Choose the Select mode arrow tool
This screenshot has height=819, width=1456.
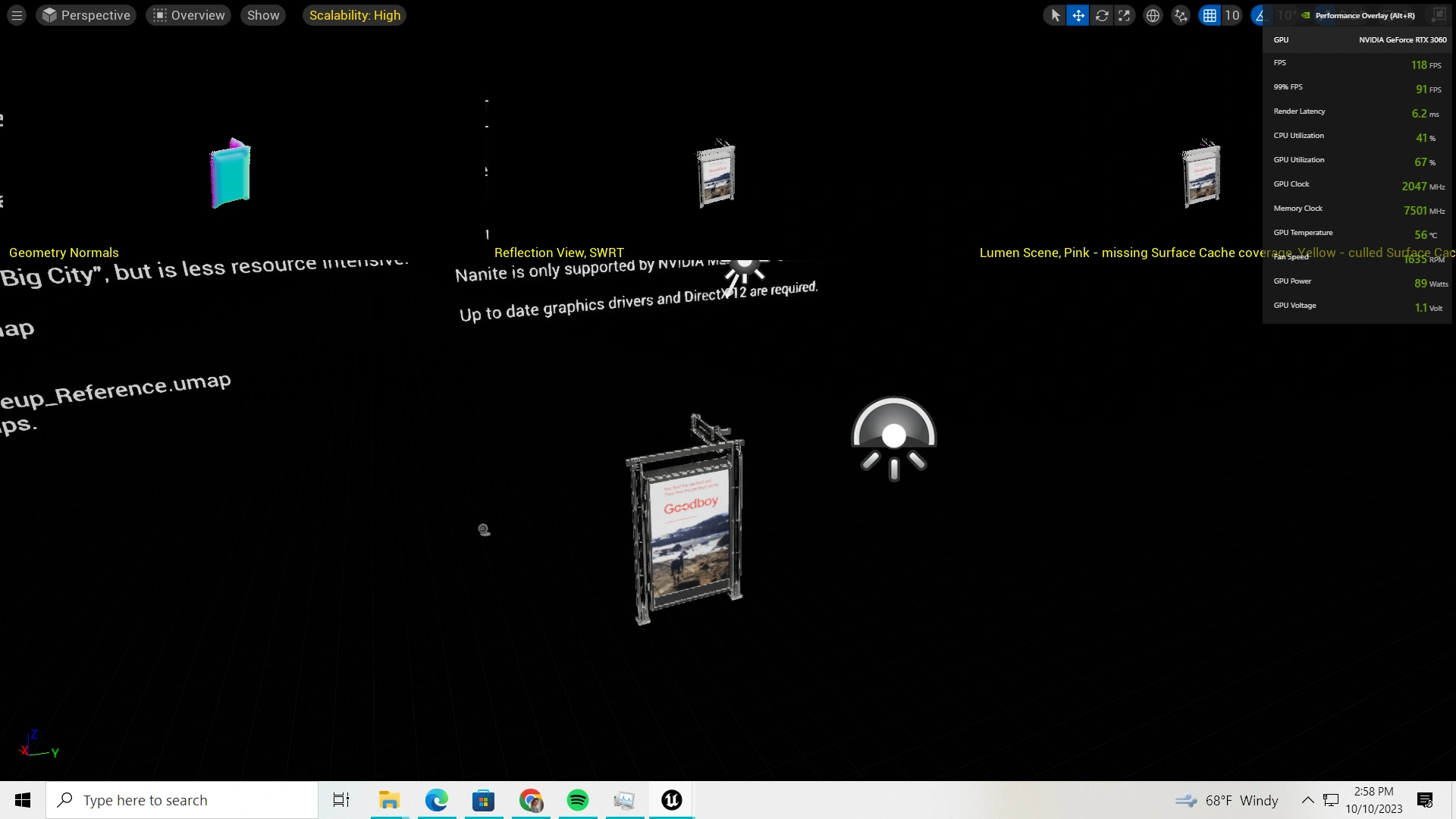1055,15
